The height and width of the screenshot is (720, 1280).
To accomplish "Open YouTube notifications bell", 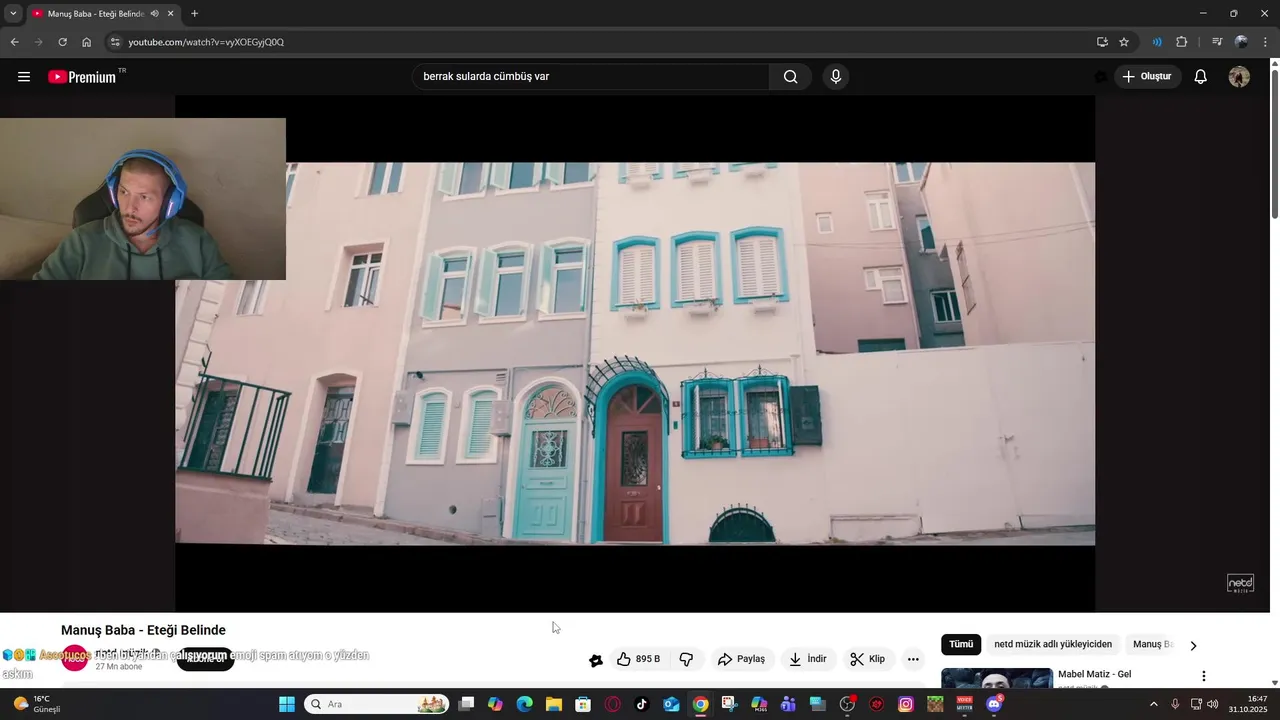I will coord(1201,77).
